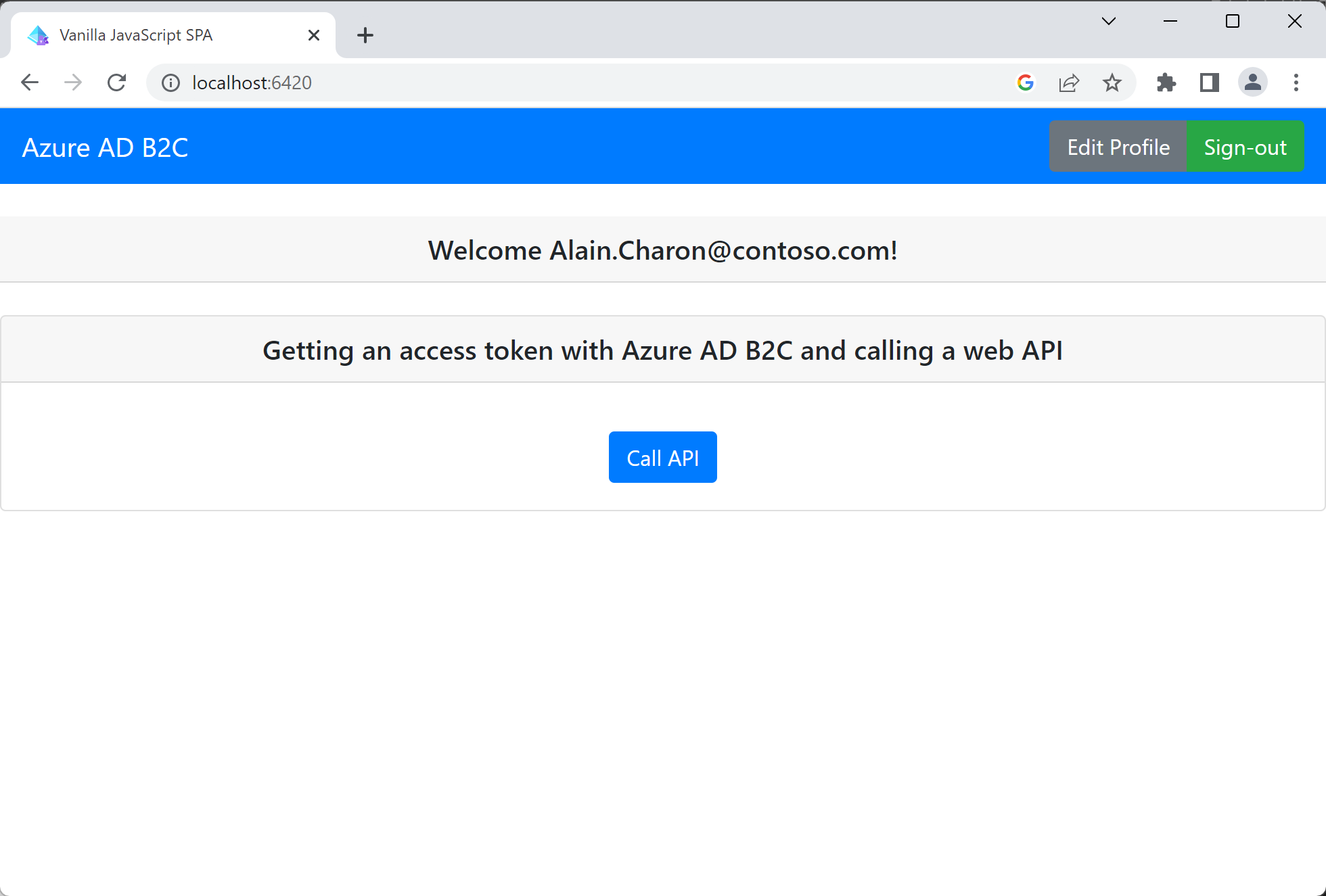Click the Edit Profile button

(1117, 146)
